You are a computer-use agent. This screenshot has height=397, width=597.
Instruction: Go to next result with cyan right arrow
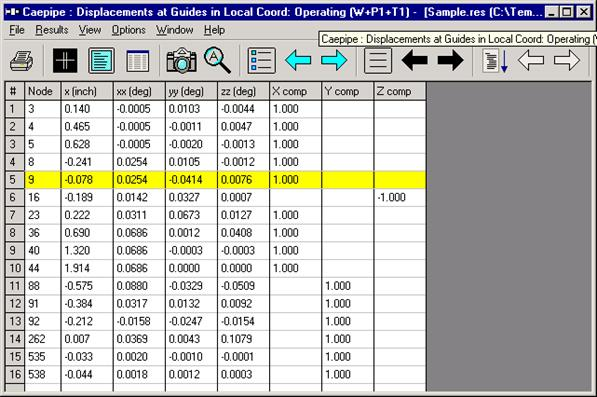pos(334,60)
